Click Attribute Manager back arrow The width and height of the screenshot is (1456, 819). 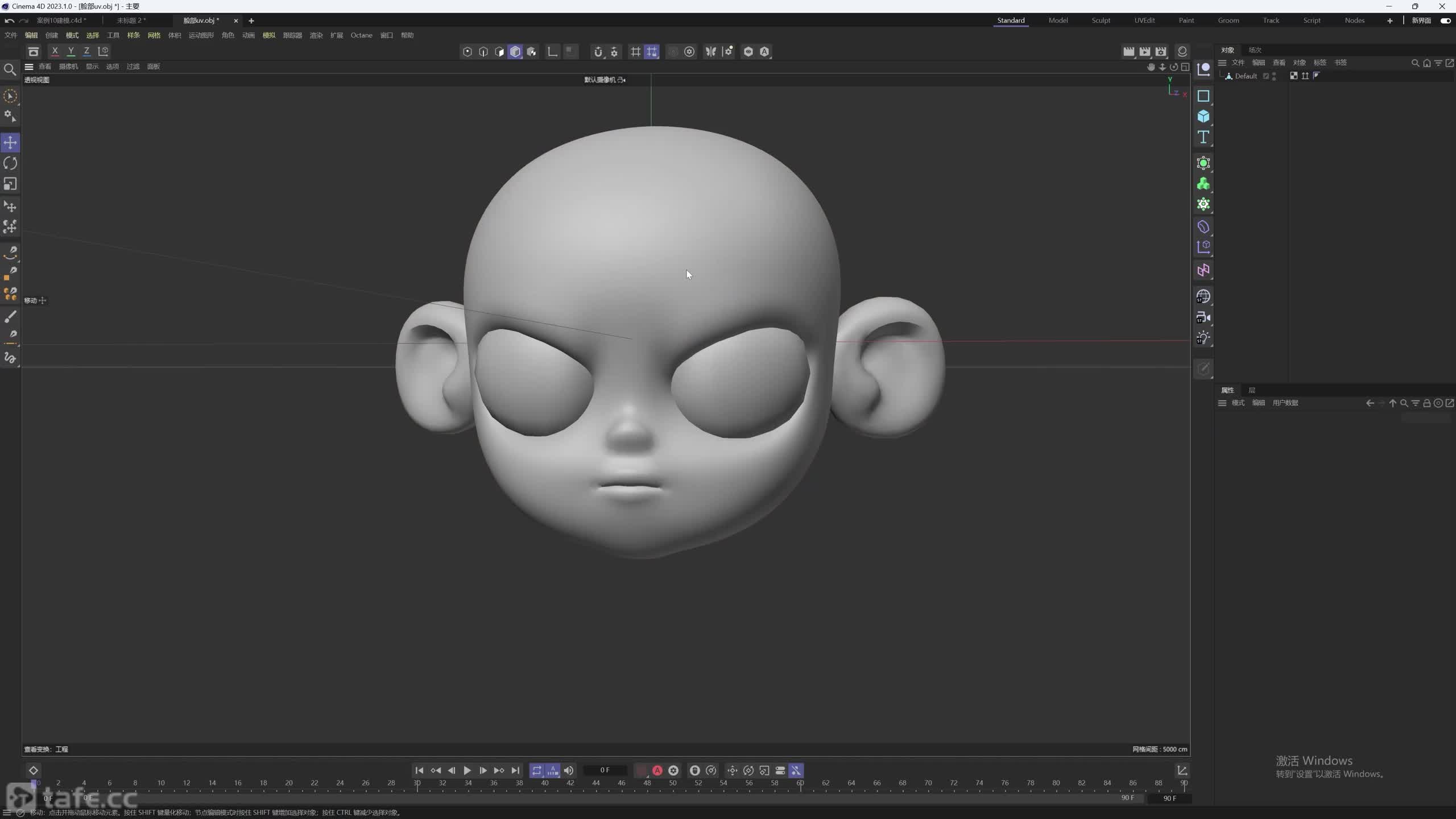1370,403
